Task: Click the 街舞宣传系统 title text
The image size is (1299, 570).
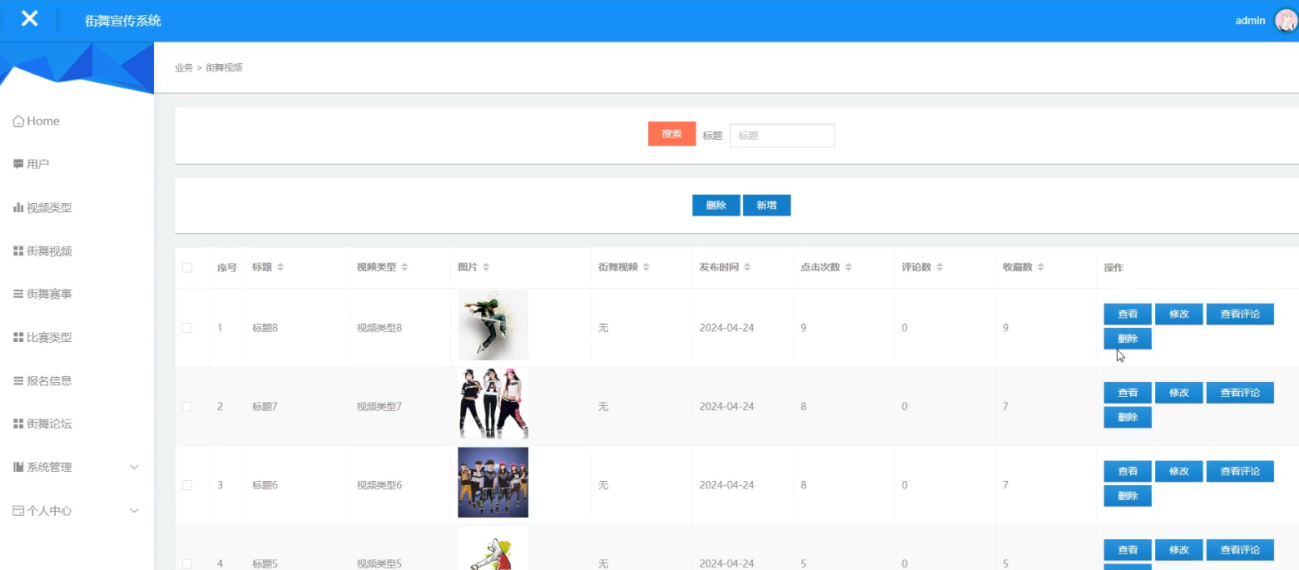Action: [123, 21]
